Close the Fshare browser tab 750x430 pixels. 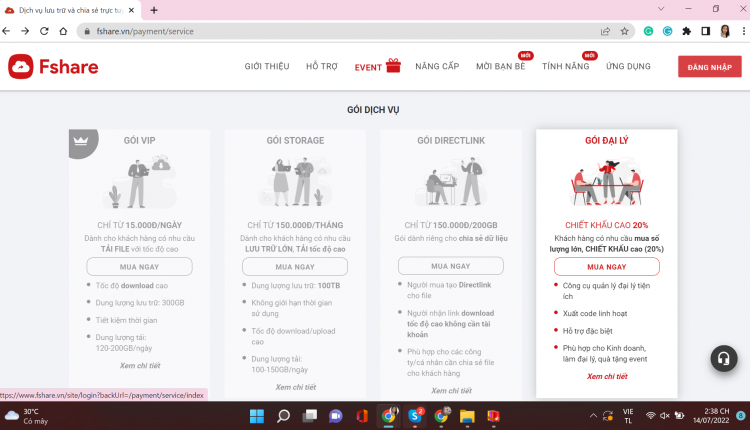tap(132, 10)
